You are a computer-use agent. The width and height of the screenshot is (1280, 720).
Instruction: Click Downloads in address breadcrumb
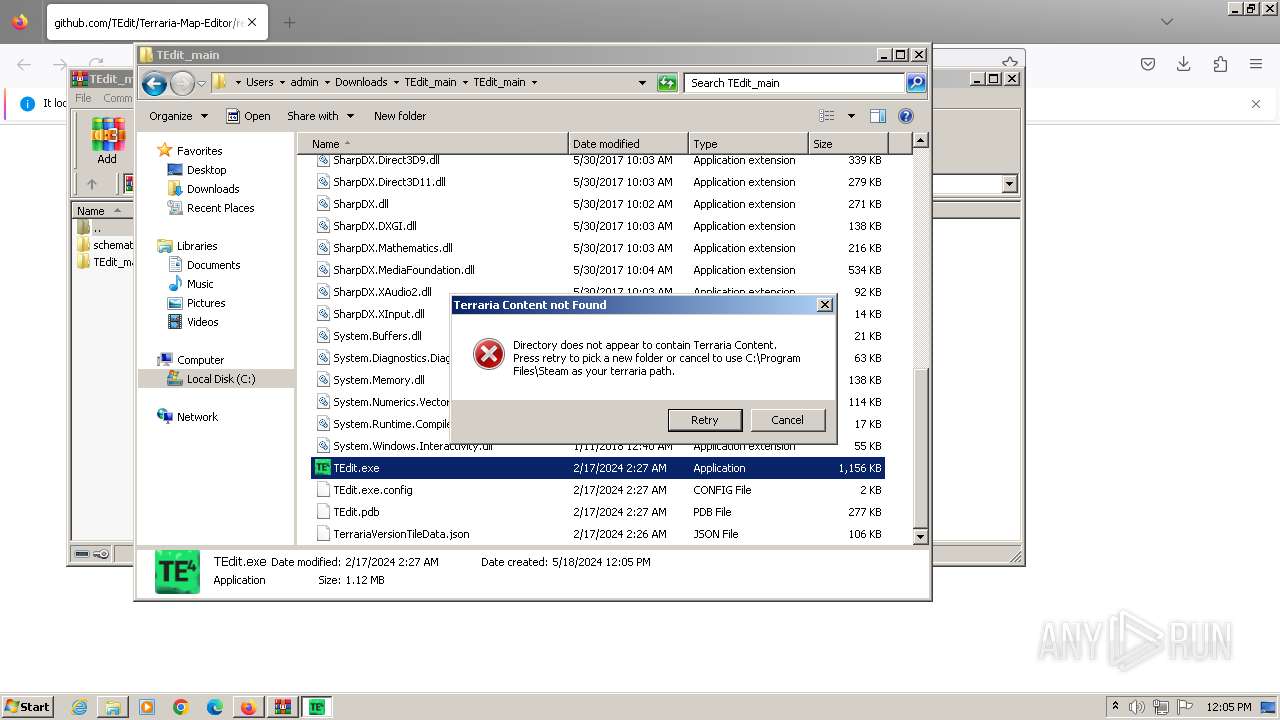coord(361,83)
